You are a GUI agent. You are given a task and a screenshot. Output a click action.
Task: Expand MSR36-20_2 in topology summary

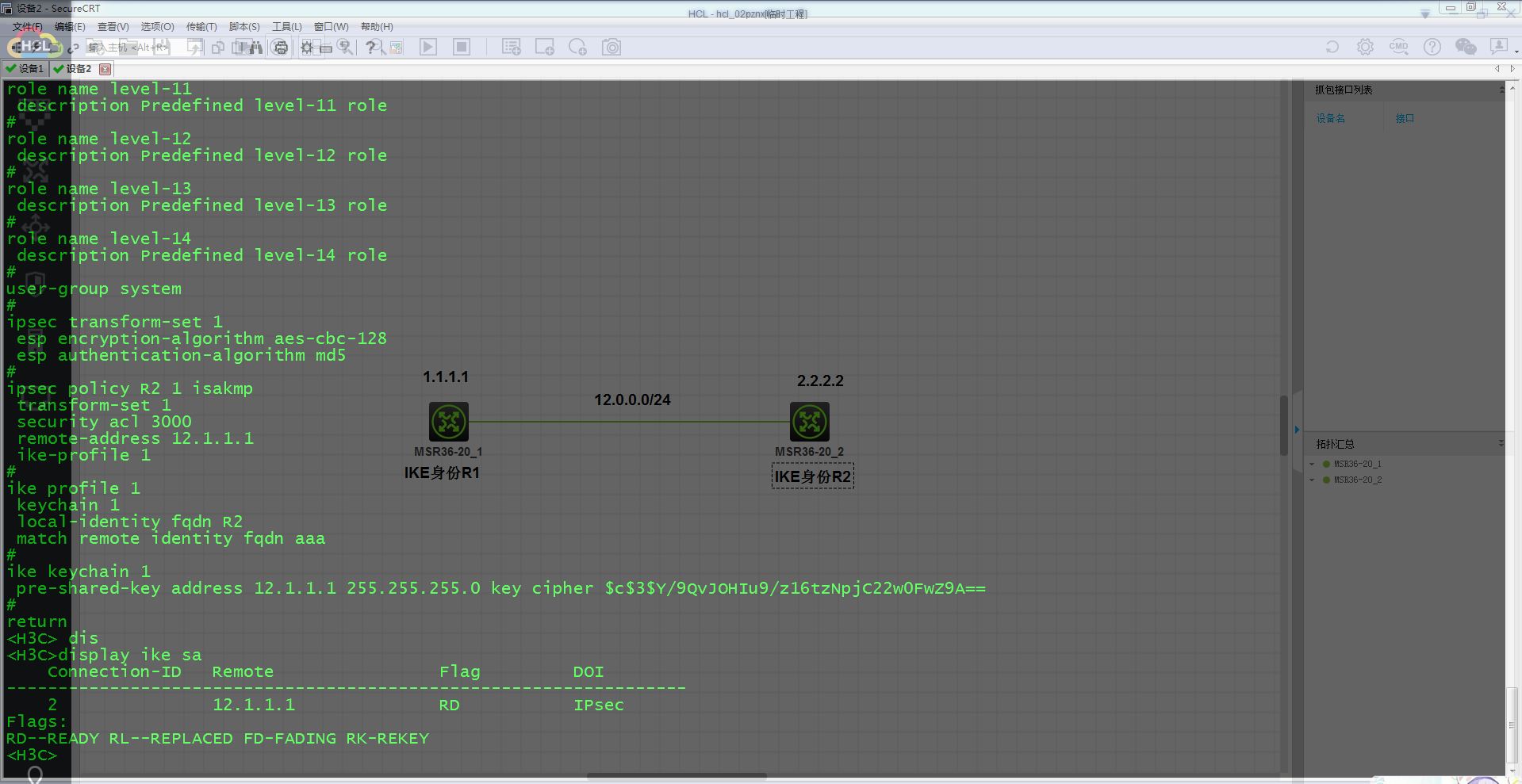(x=1312, y=480)
